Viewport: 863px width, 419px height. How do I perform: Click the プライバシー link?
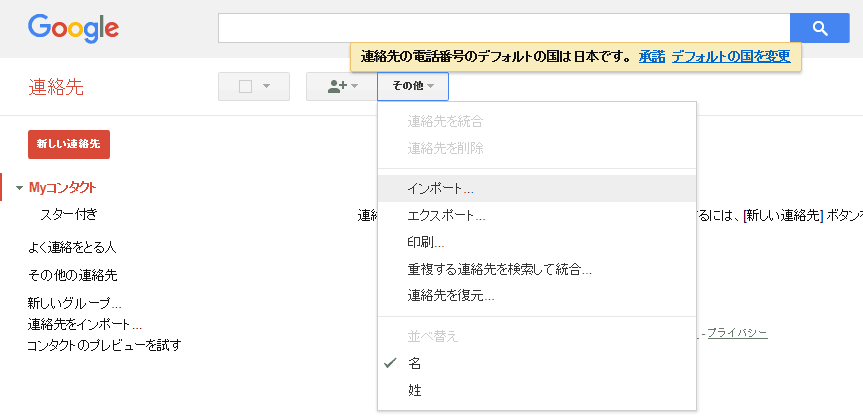tap(737, 332)
